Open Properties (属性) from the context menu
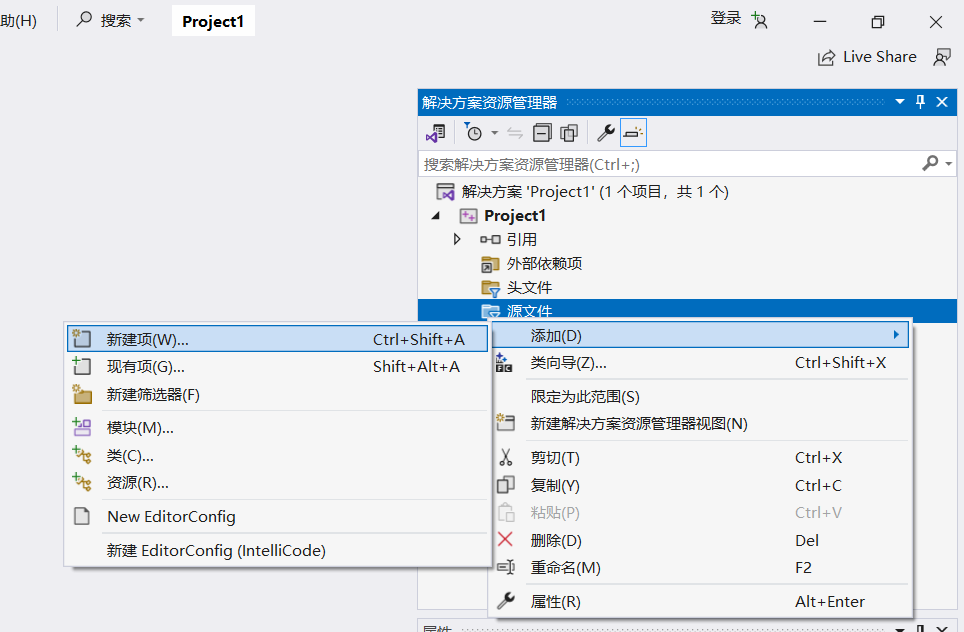964x632 pixels. pos(700,601)
